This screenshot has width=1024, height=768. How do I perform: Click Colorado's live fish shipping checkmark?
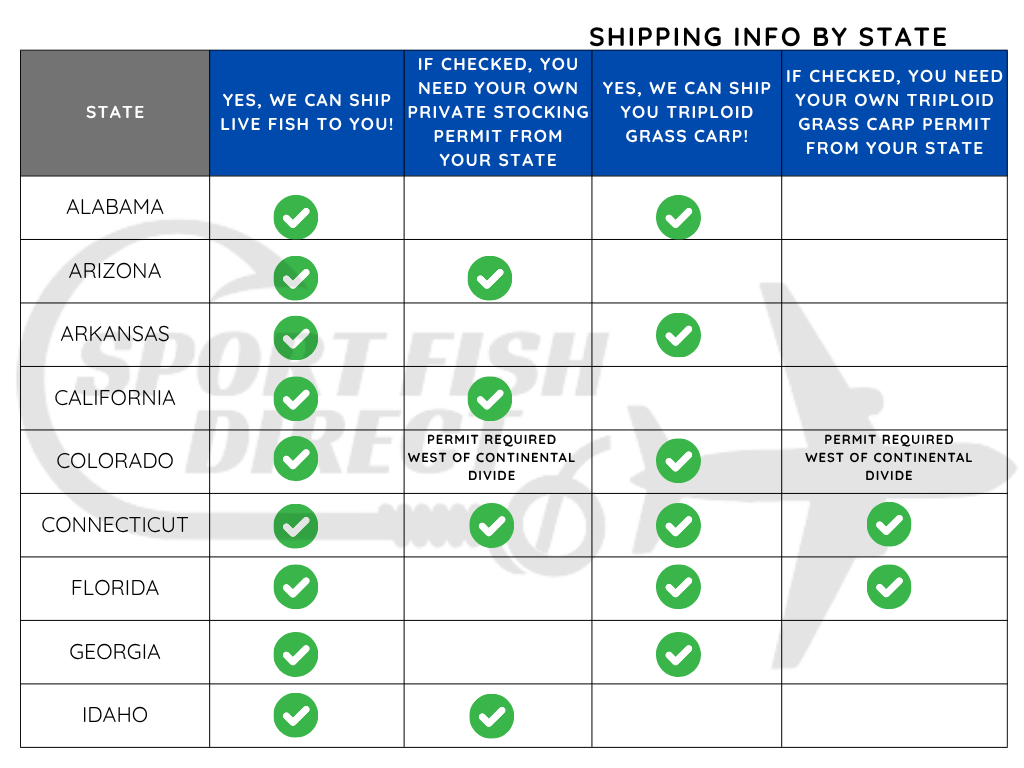296,460
